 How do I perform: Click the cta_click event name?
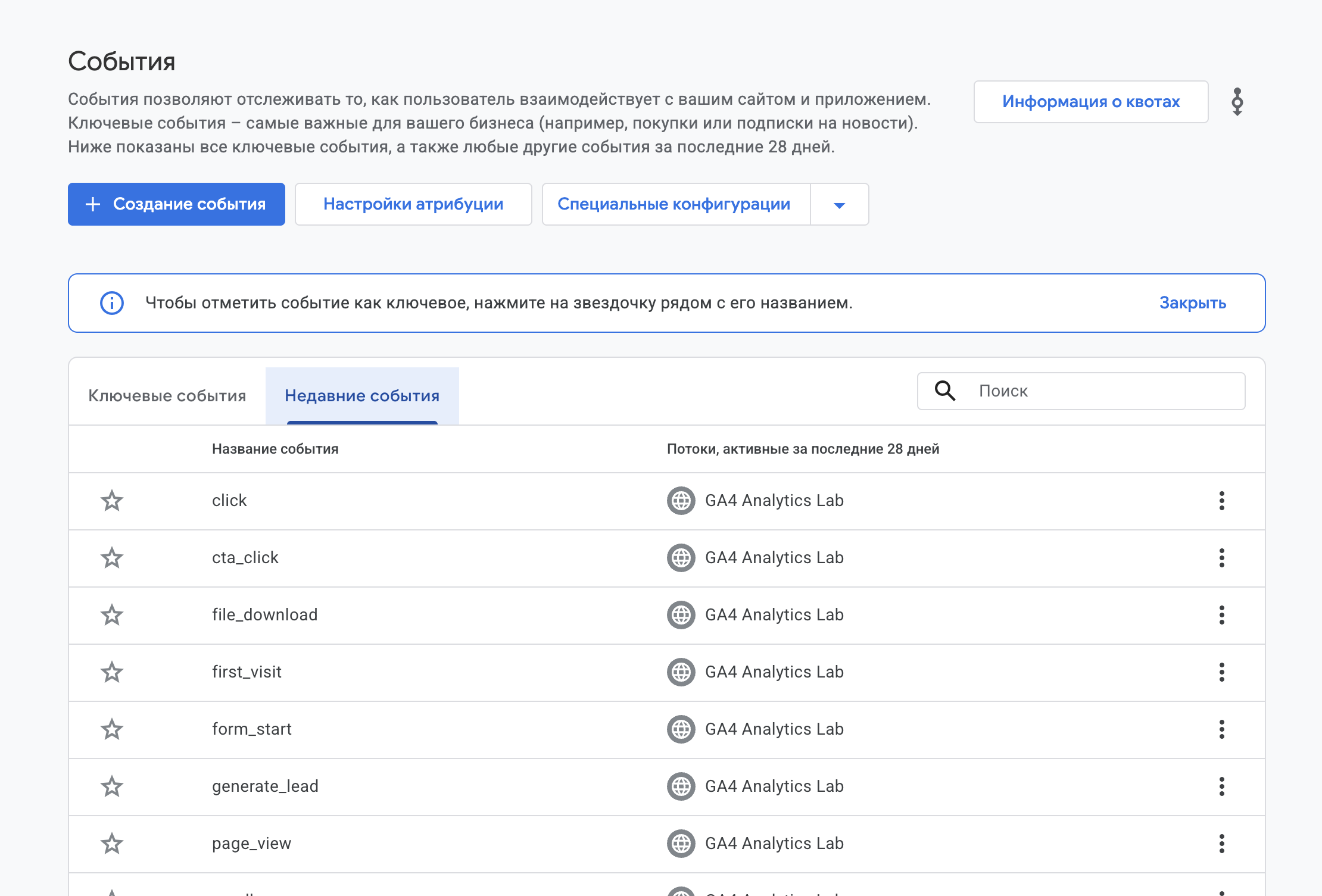click(x=245, y=558)
